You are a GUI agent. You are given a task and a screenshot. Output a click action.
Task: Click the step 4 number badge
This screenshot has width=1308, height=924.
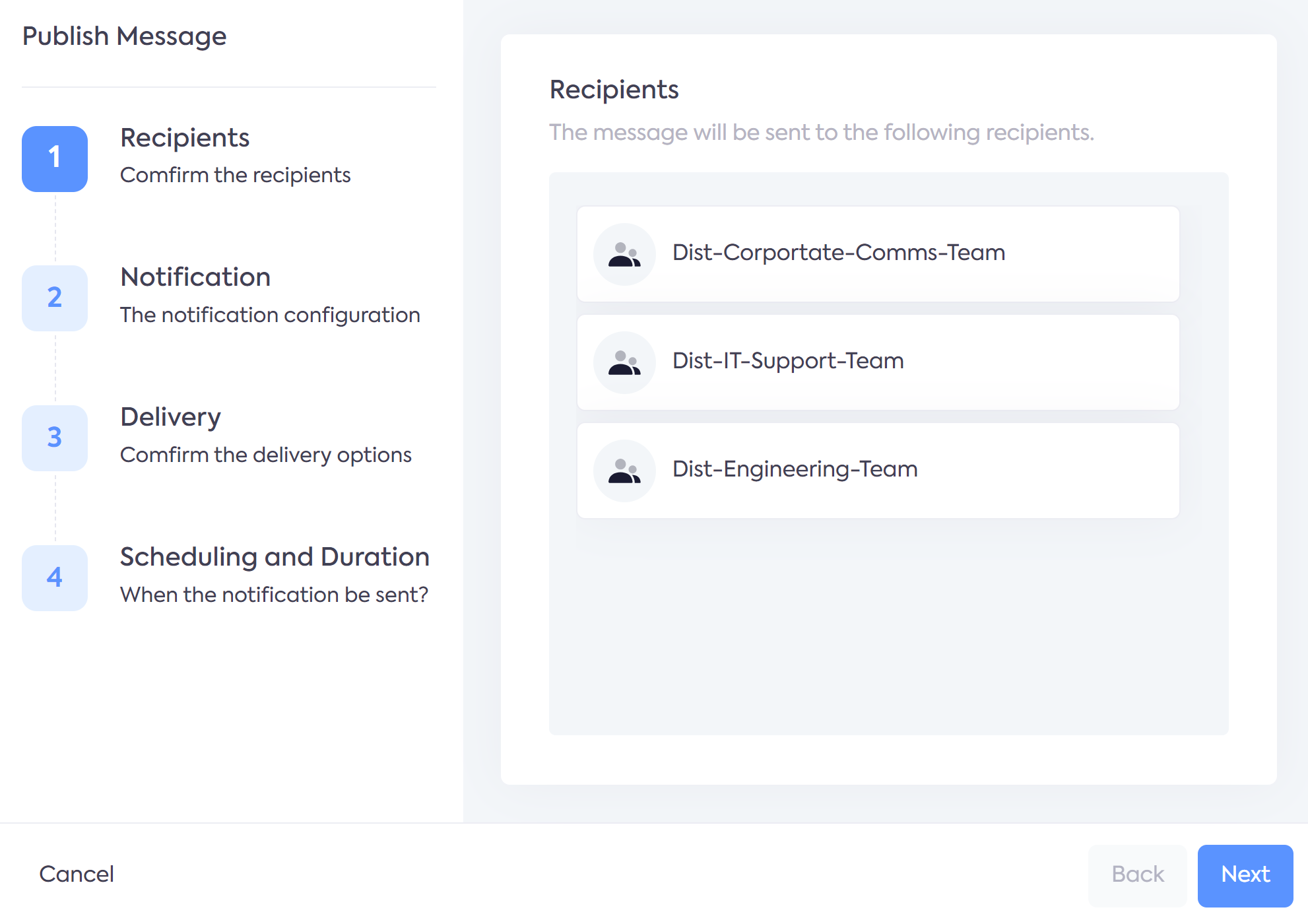55,577
